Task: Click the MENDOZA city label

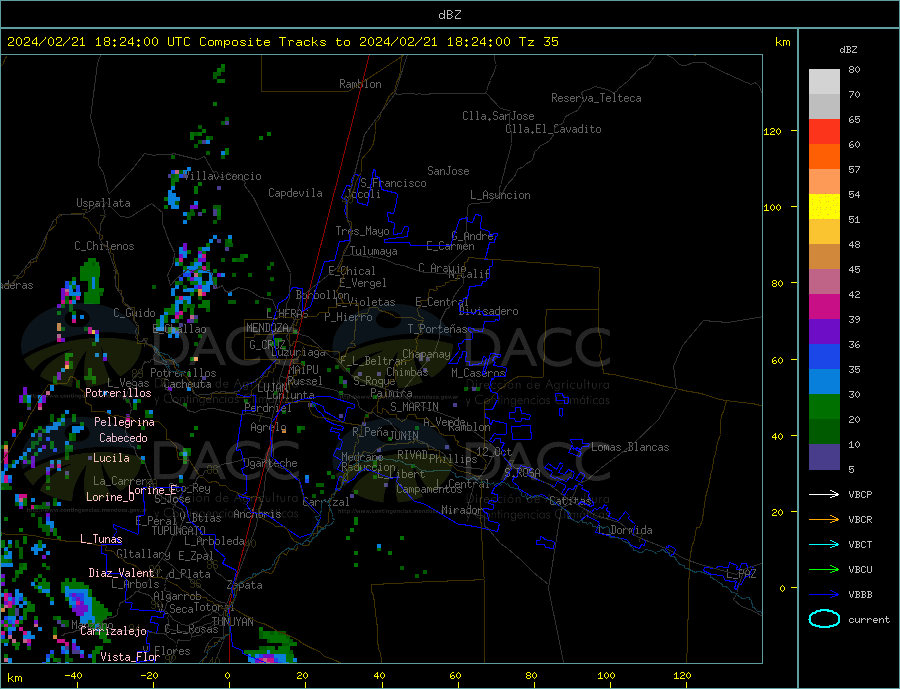Action: click(x=267, y=328)
